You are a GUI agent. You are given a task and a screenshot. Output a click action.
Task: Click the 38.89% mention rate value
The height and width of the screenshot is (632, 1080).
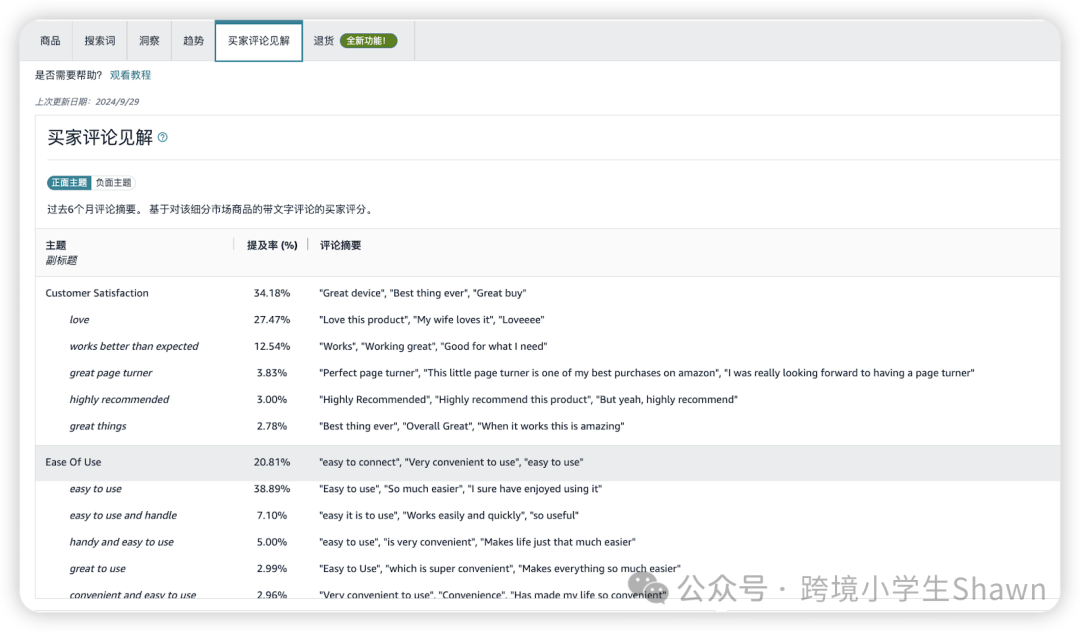coord(272,489)
